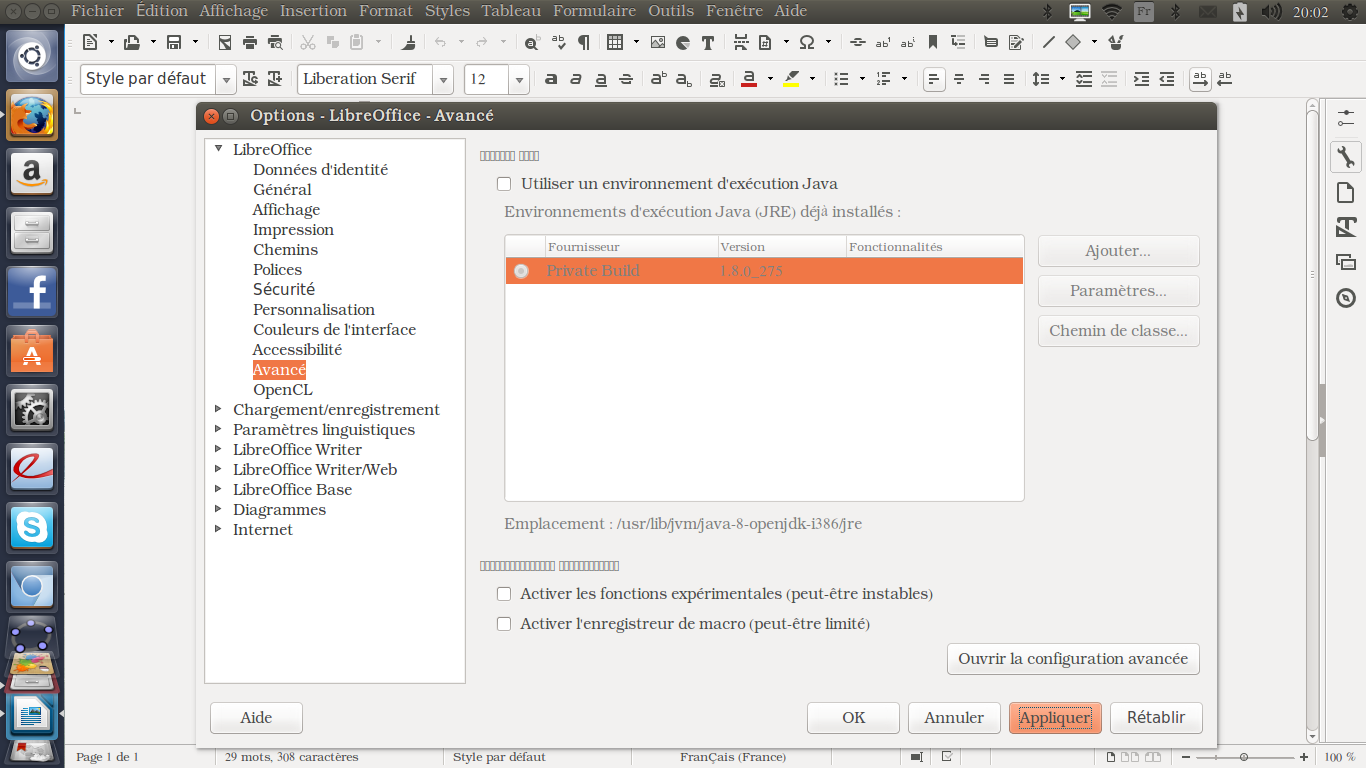Collapse the LibreOffice tree node
The height and width of the screenshot is (768, 1366).
[x=219, y=149]
